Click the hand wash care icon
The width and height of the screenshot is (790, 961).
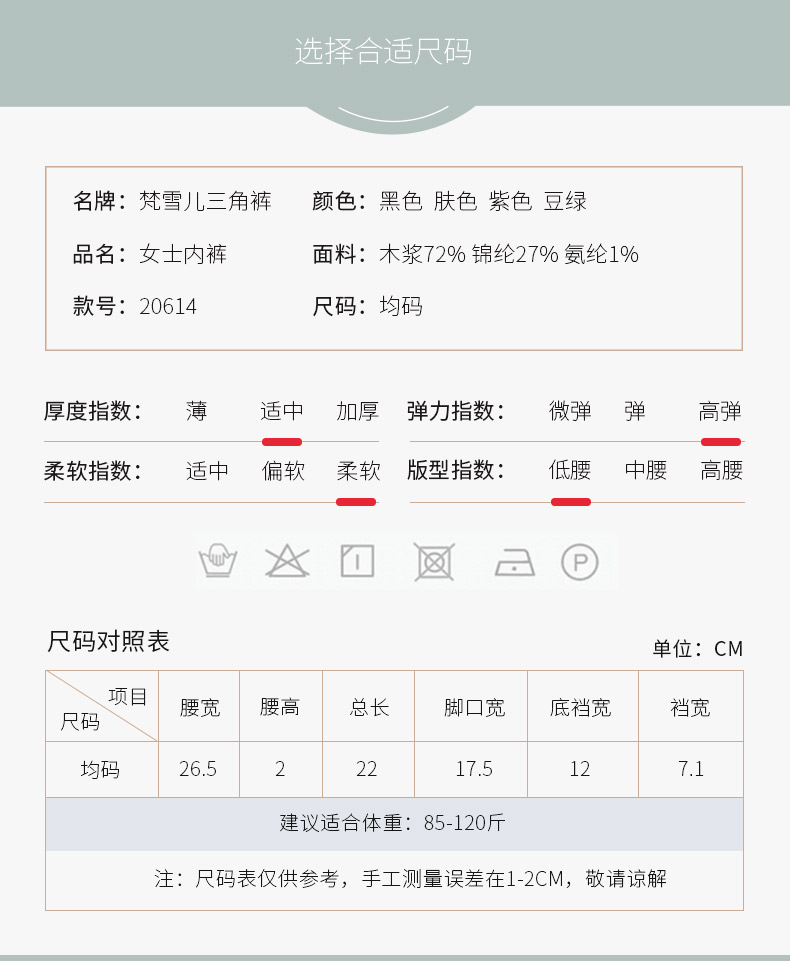click(218, 561)
